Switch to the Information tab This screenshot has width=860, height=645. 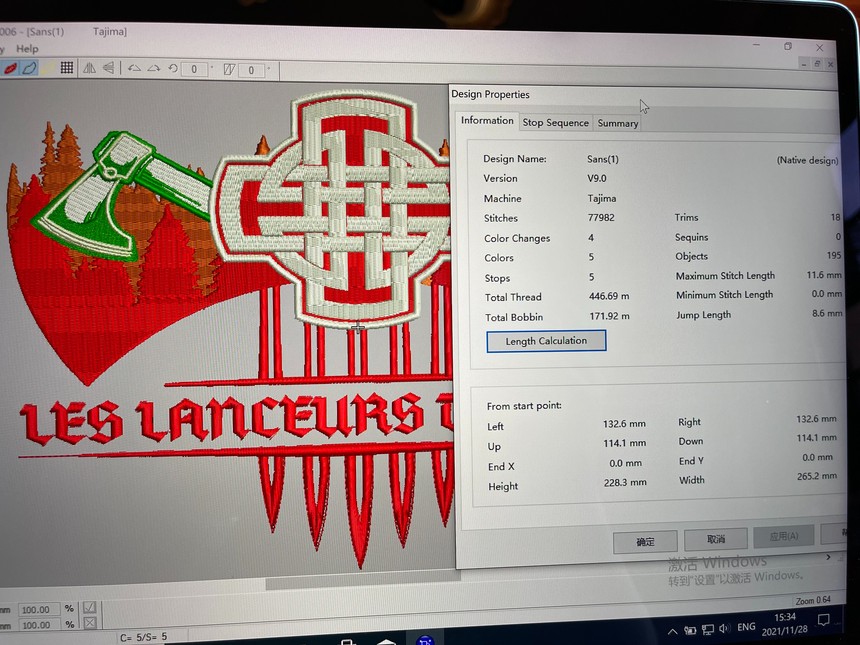[487, 121]
